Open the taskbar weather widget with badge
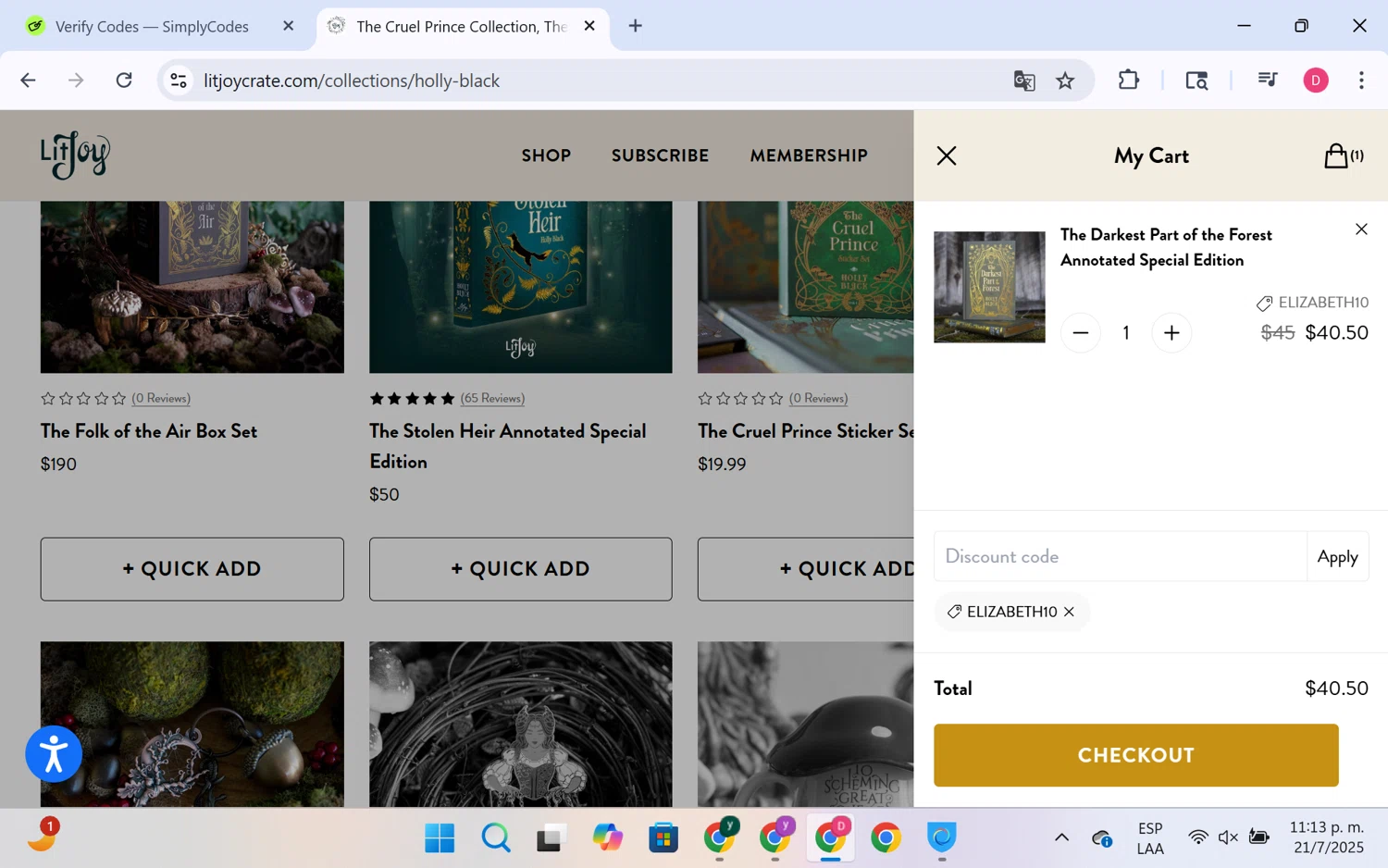This screenshot has height=868, width=1388. pos(43,834)
